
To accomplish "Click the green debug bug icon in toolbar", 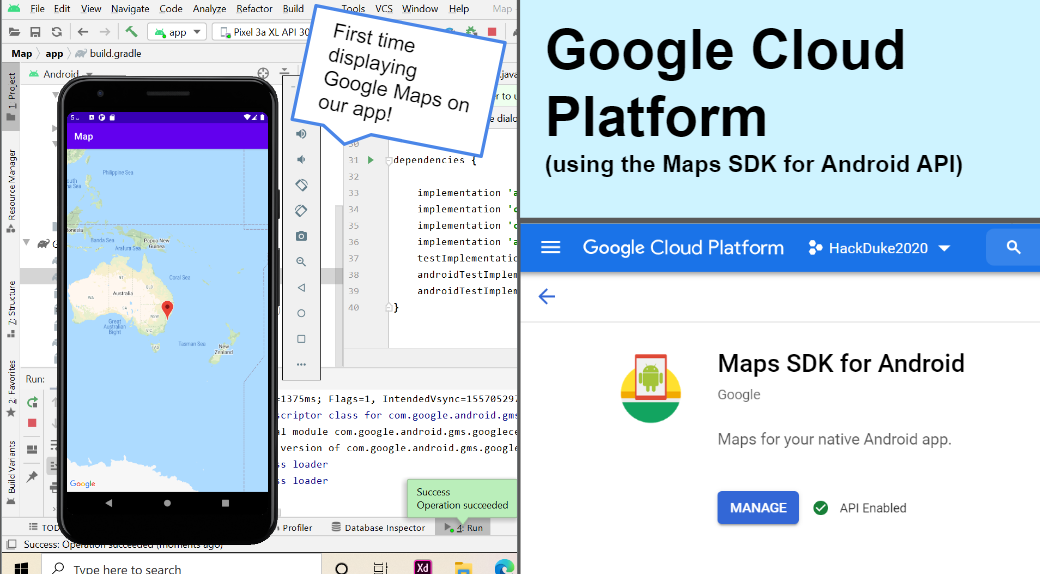I will (x=471, y=32).
